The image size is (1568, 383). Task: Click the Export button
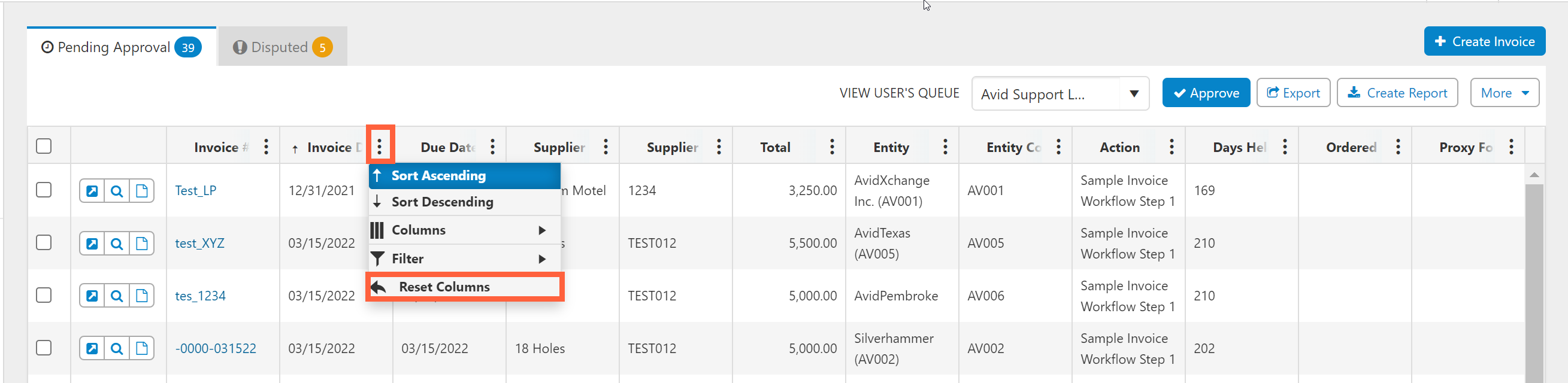[x=1293, y=93]
